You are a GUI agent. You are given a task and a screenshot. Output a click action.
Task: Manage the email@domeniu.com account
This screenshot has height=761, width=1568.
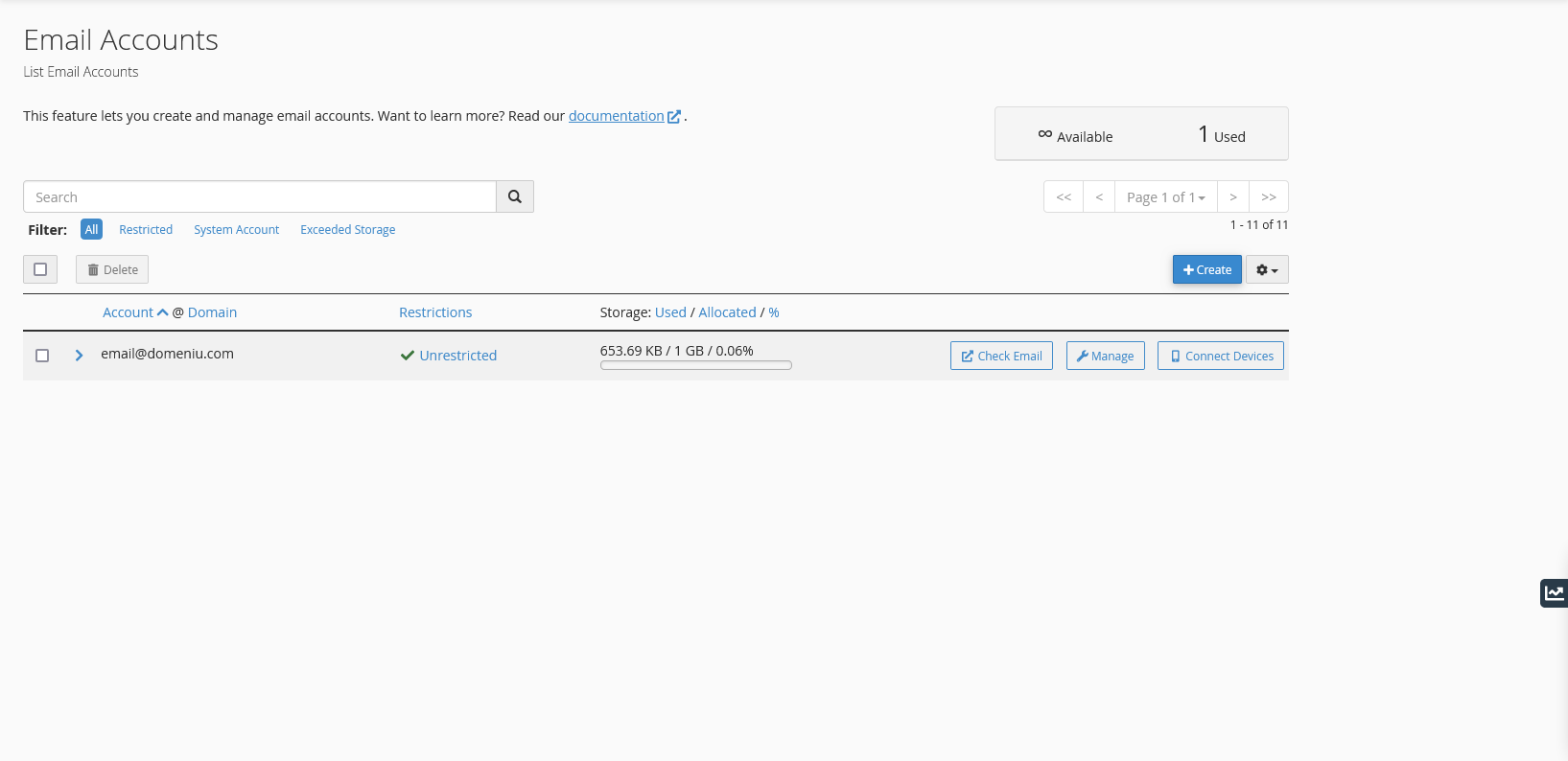click(1105, 356)
